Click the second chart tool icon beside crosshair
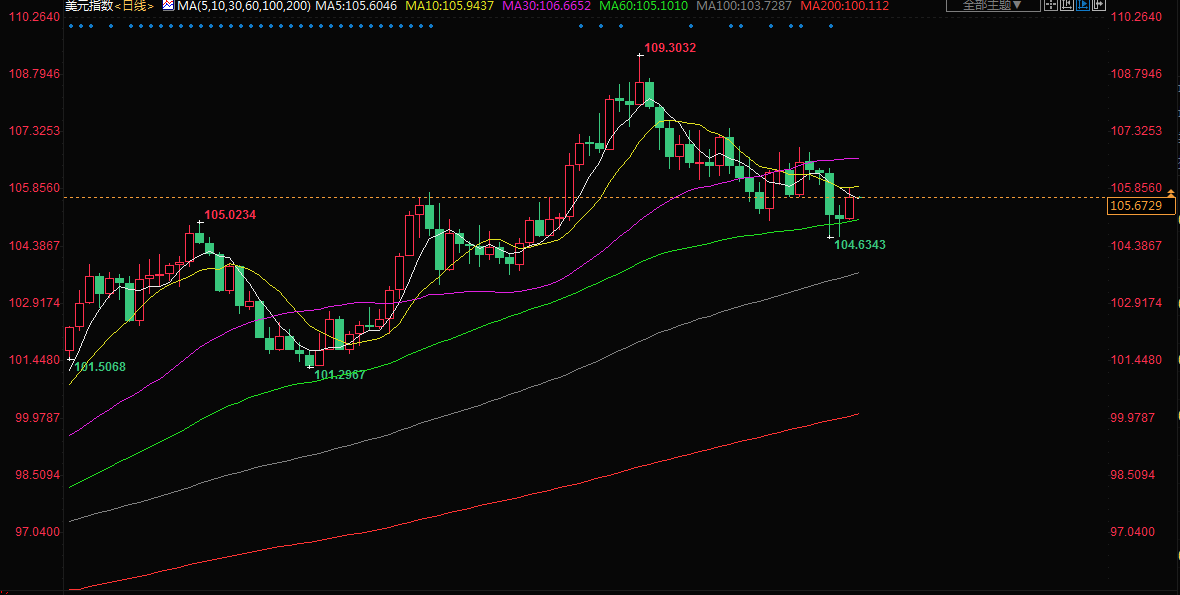The height and width of the screenshot is (595, 1180). [x=1066, y=5]
